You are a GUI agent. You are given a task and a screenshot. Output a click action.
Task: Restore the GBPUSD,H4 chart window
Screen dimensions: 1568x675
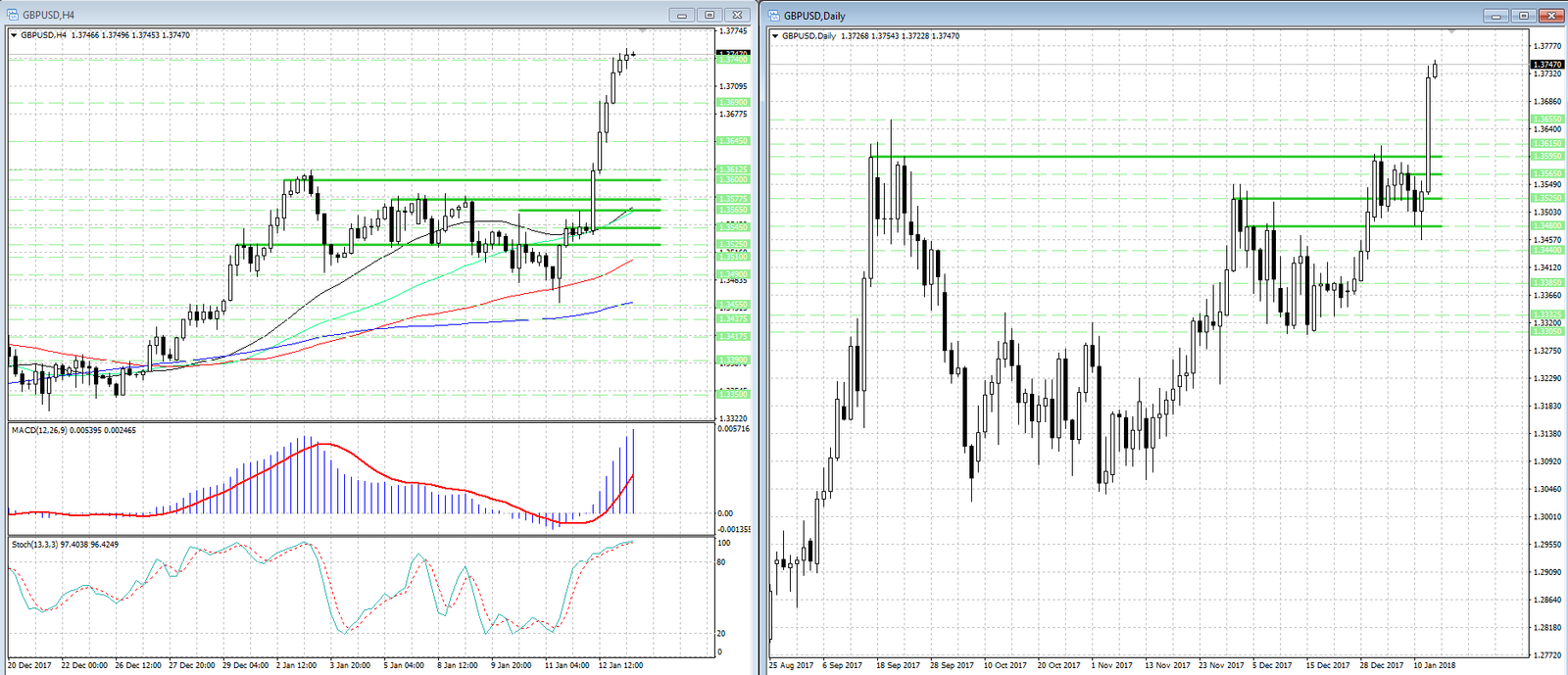(x=710, y=15)
